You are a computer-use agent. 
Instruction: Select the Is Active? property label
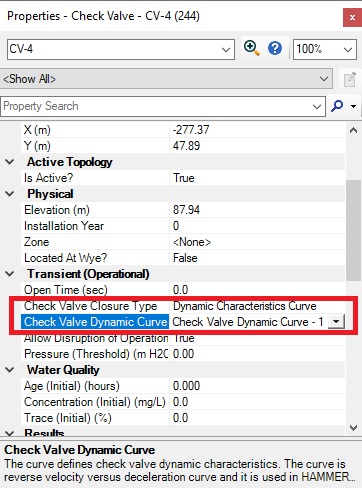48,178
